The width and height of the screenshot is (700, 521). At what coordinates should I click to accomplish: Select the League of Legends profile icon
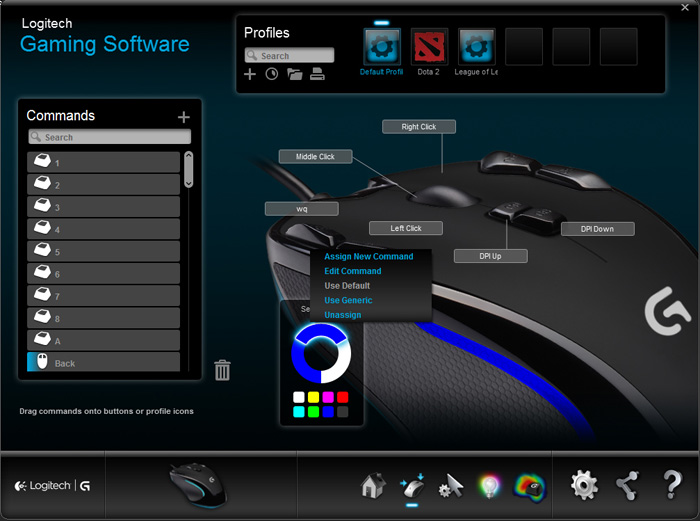click(476, 47)
